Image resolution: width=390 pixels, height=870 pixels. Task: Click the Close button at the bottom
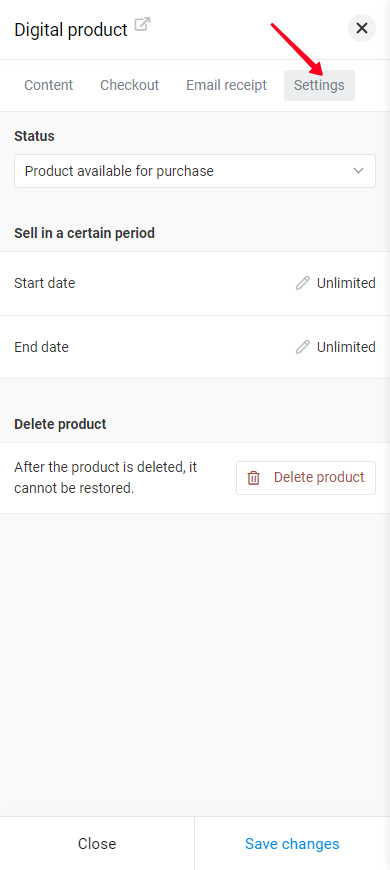tap(97, 844)
